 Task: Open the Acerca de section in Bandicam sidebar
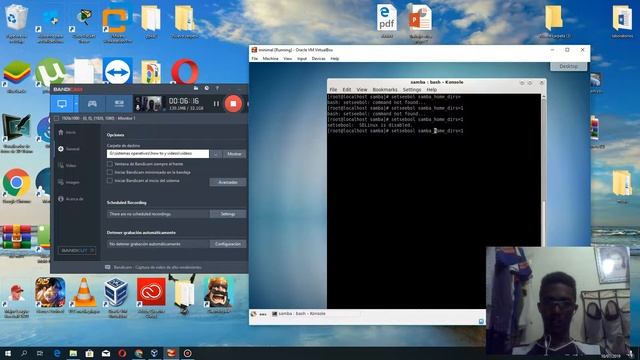tap(71, 199)
